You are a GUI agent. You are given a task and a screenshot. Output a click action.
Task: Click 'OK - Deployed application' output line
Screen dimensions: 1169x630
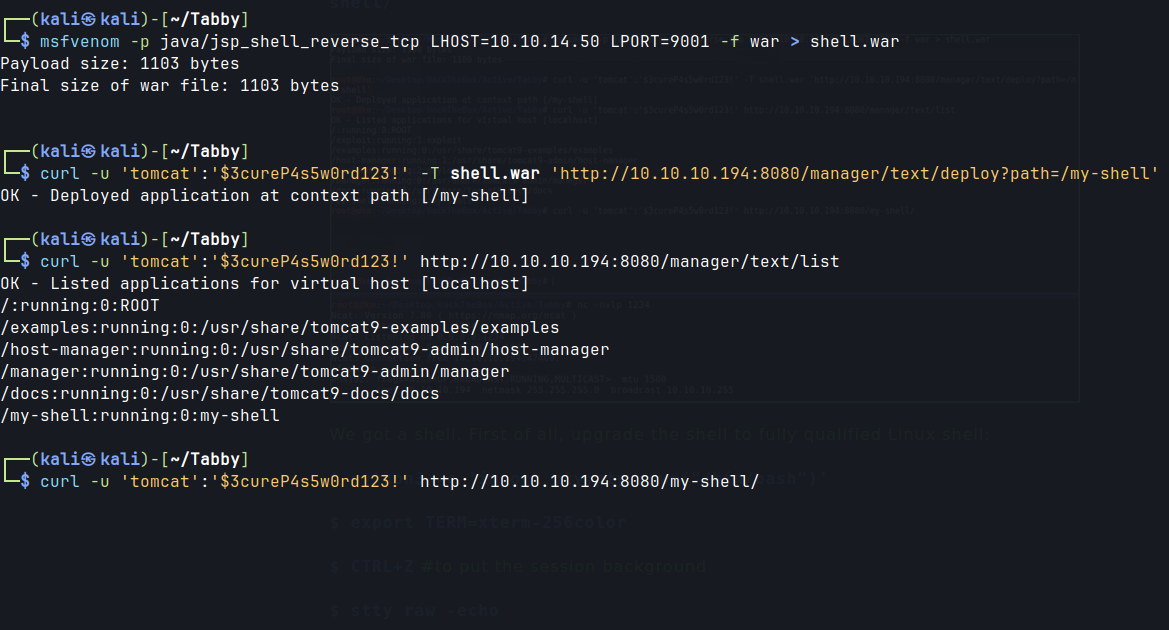(x=265, y=196)
